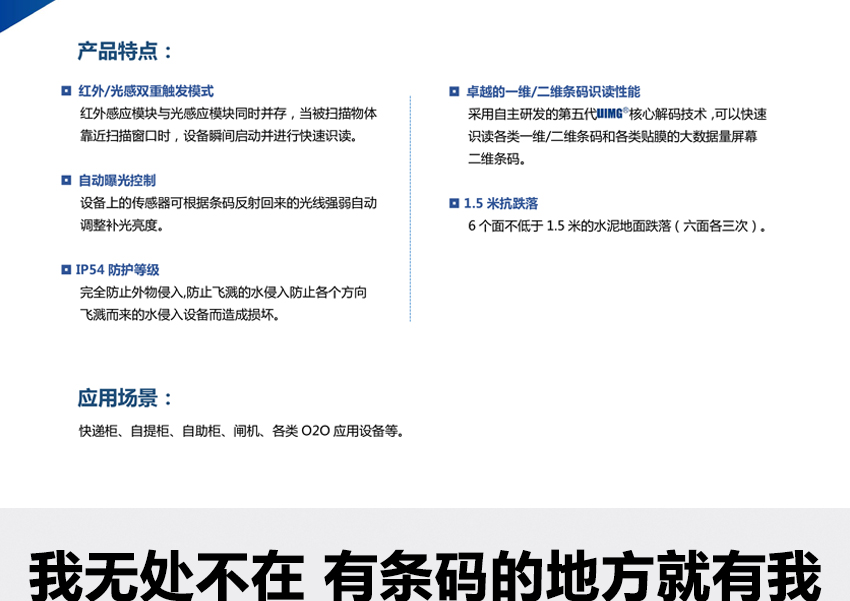Click the bullet icon beside 1.5 米抗跌落
The width and height of the screenshot is (850, 601).
point(454,203)
